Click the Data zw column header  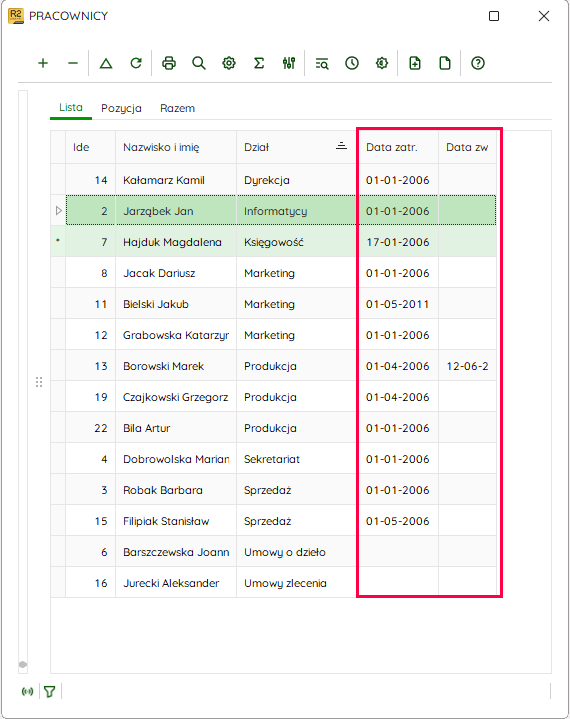(x=467, y=147)
